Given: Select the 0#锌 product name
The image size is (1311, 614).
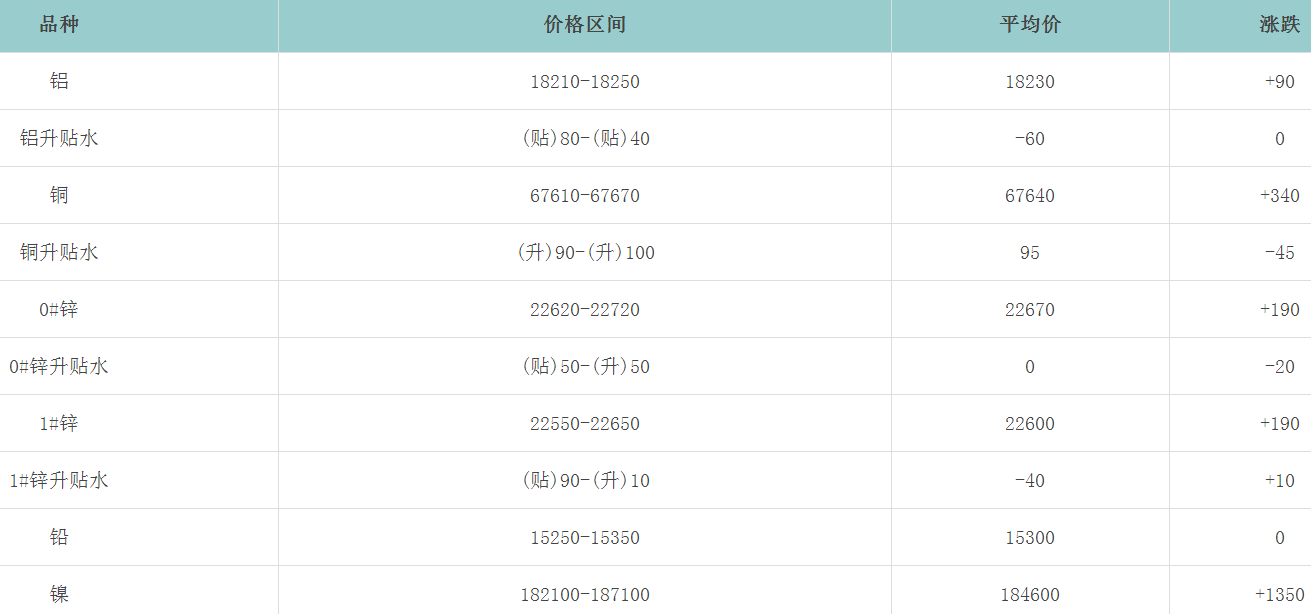Looking at the screenshot, I should pyautogui.click(x=59, y=309).
